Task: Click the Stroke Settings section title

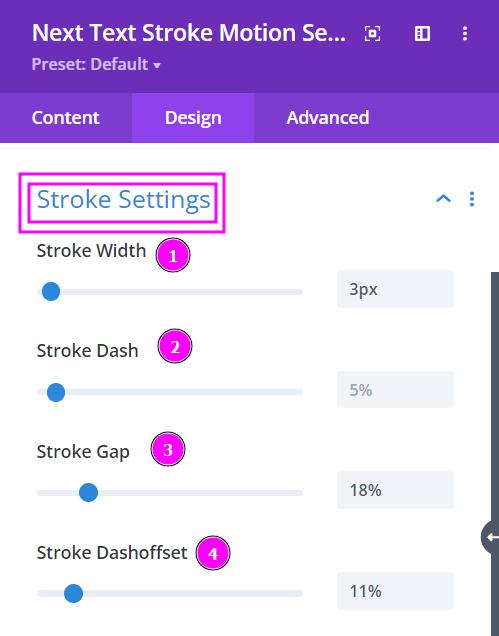Action: (123, 200)
